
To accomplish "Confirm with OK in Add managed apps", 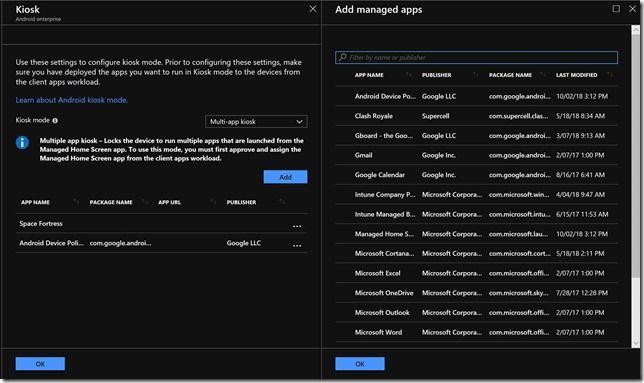I will [x=360, y=364].
